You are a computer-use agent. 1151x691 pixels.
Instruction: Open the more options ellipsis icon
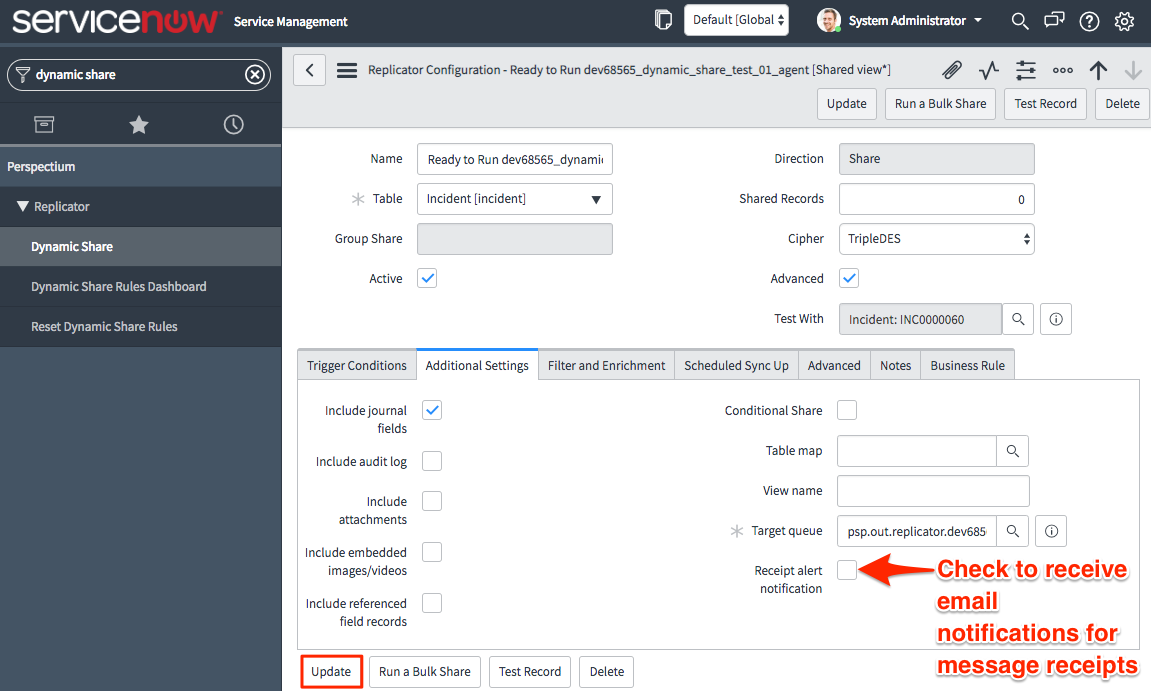[x=1062, y=70]
